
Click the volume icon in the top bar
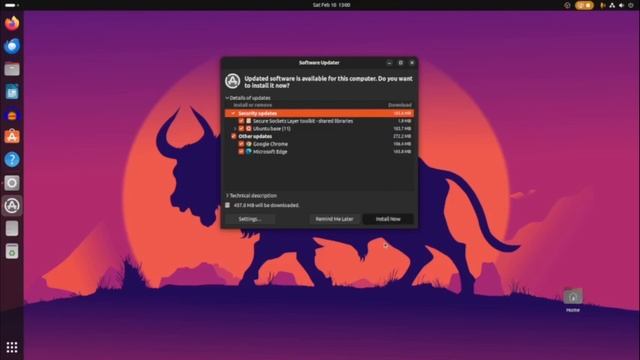click(x=622, y=5)
